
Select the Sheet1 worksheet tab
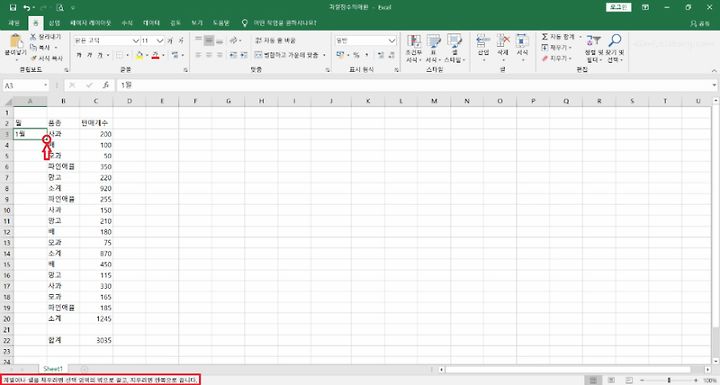[x=53, y=369]
